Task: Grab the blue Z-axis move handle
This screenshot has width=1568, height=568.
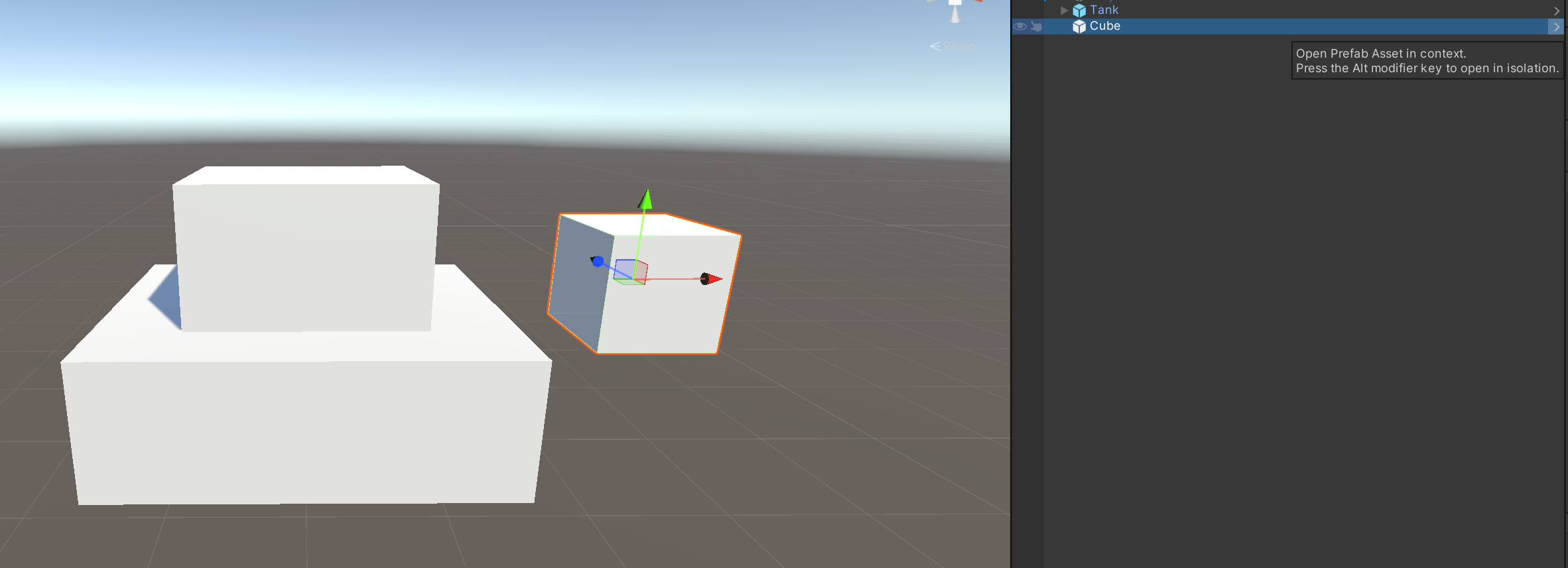Action: pos(597,261)
